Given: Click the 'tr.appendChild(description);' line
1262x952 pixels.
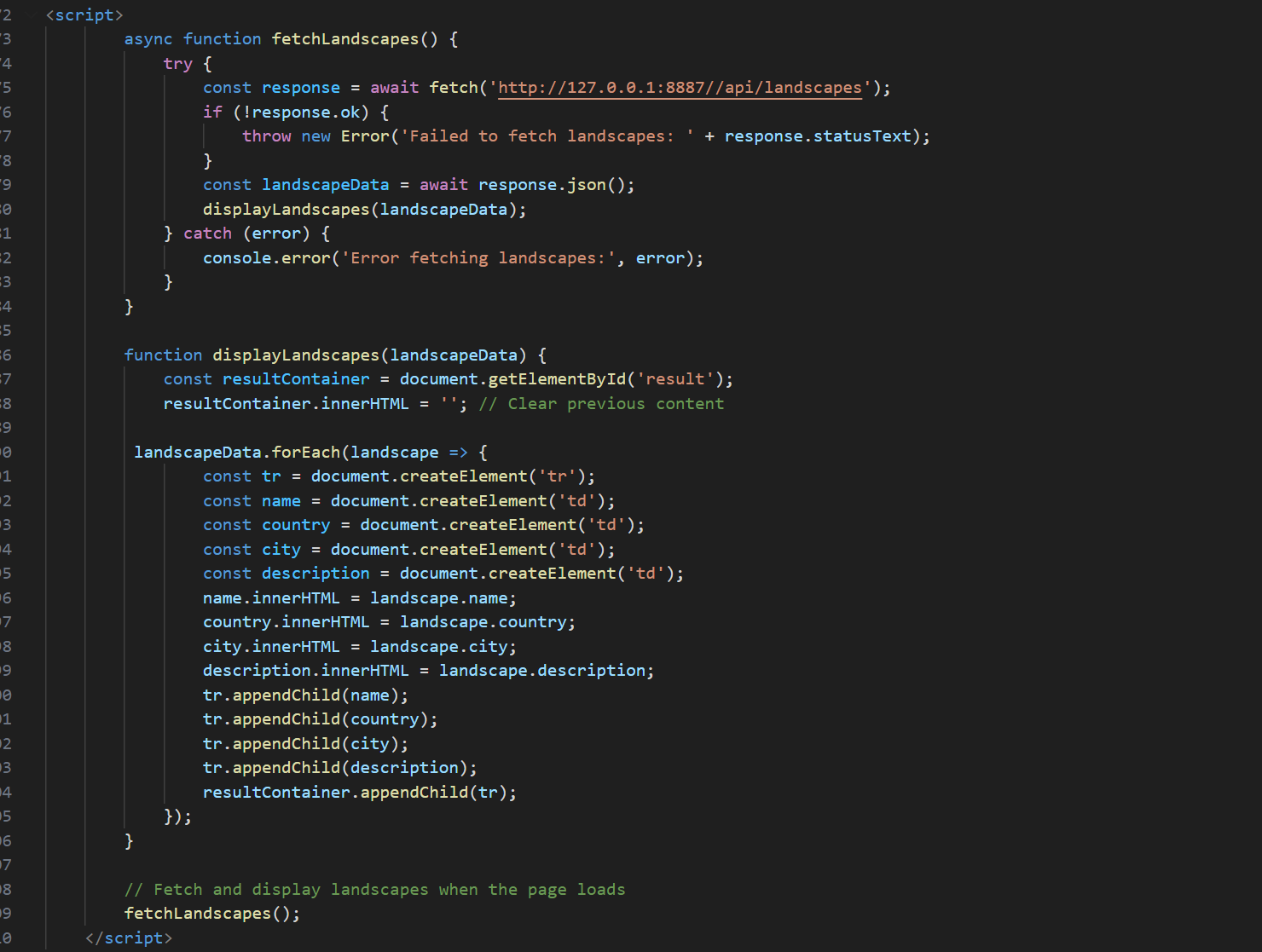Looking at the screenshot, I should pos(340,768).
